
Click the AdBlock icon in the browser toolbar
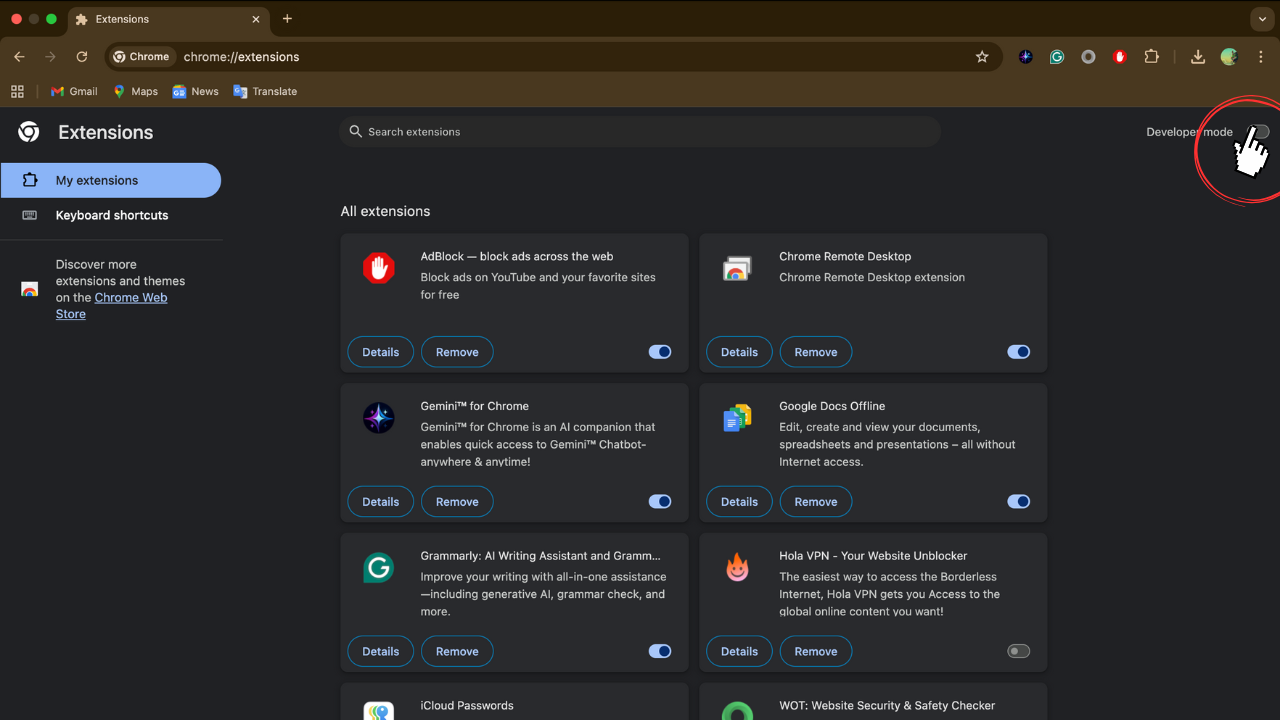(1119, 57)
